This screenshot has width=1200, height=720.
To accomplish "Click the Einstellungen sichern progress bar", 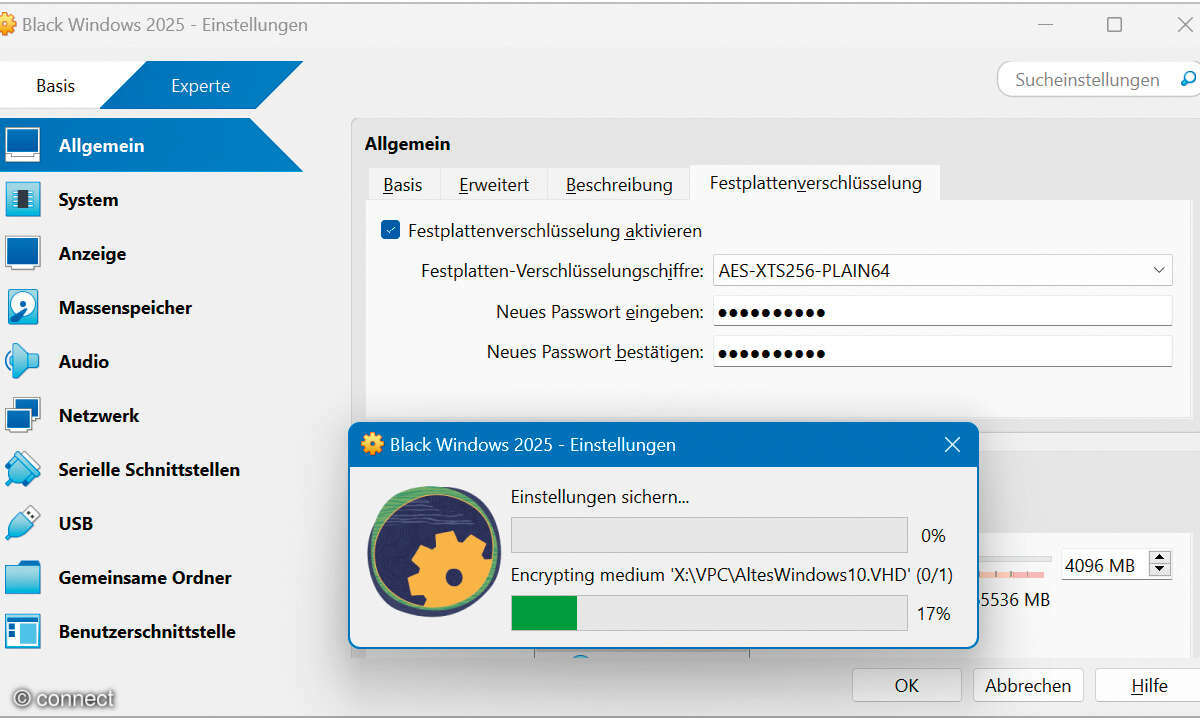I will coord(709,535).
